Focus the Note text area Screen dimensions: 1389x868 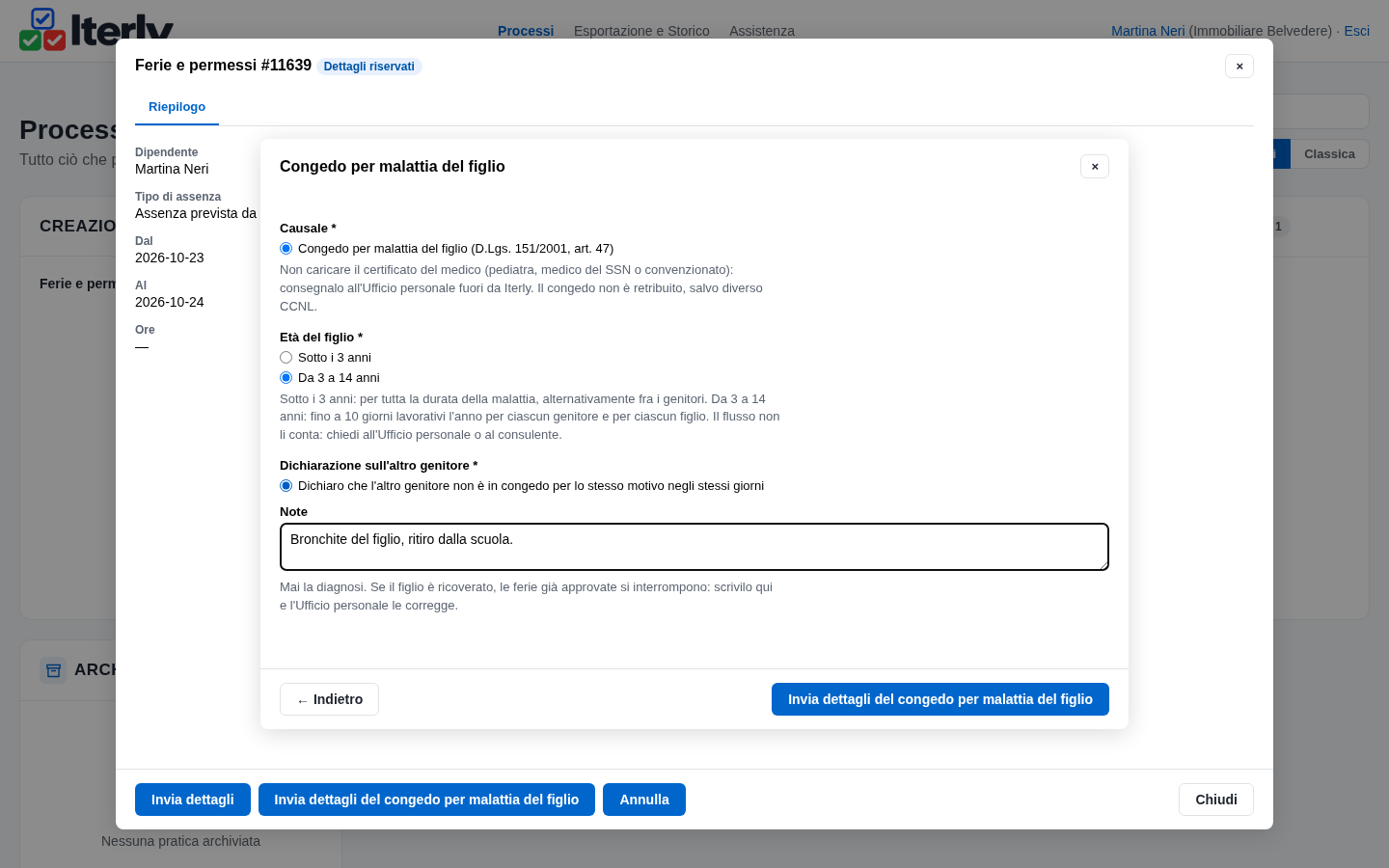(694, 547)
